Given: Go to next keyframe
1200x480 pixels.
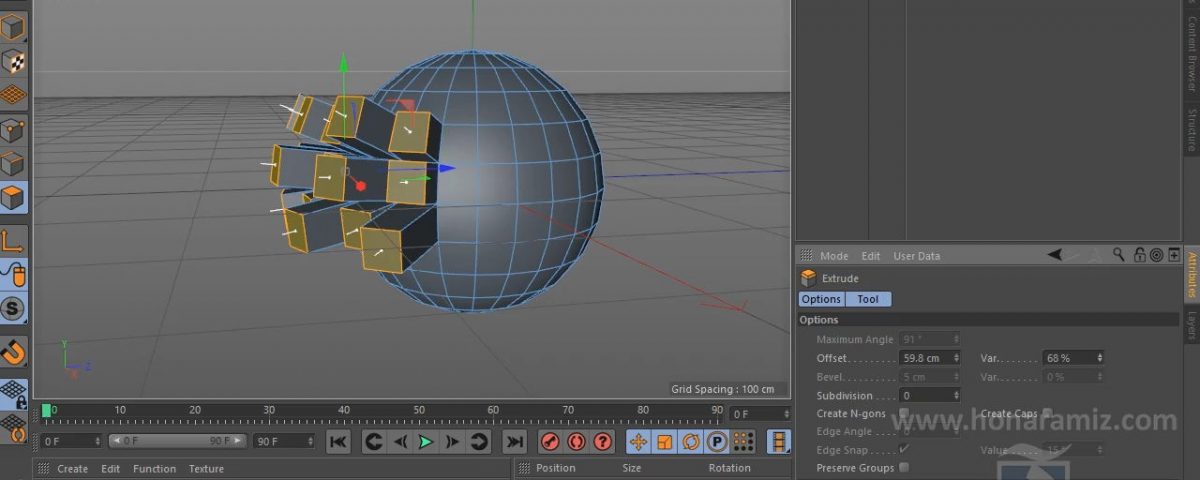Looking at the screenshot, I should tap(478, 441).
